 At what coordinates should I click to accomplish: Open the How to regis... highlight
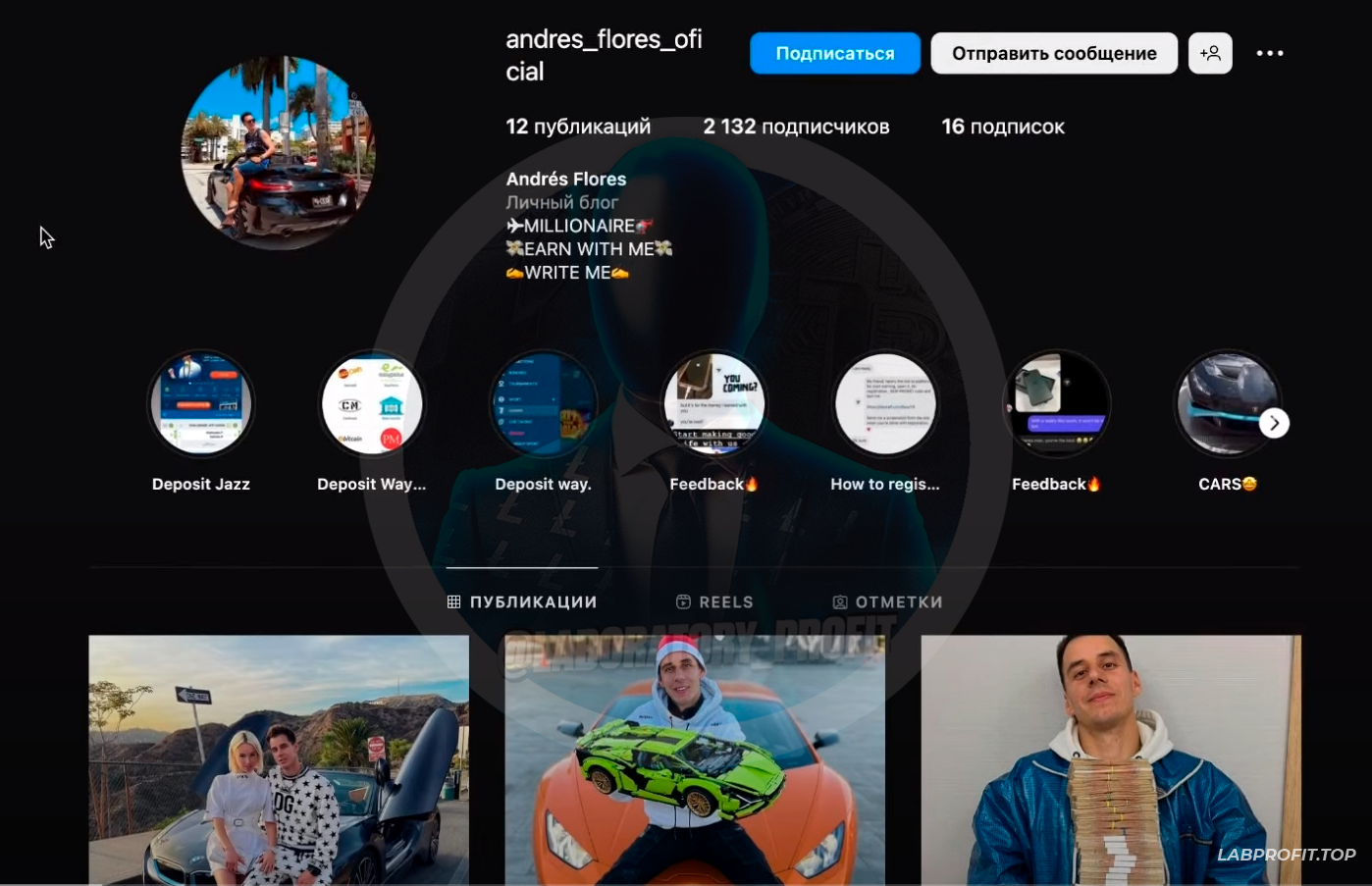coord(885,404)
